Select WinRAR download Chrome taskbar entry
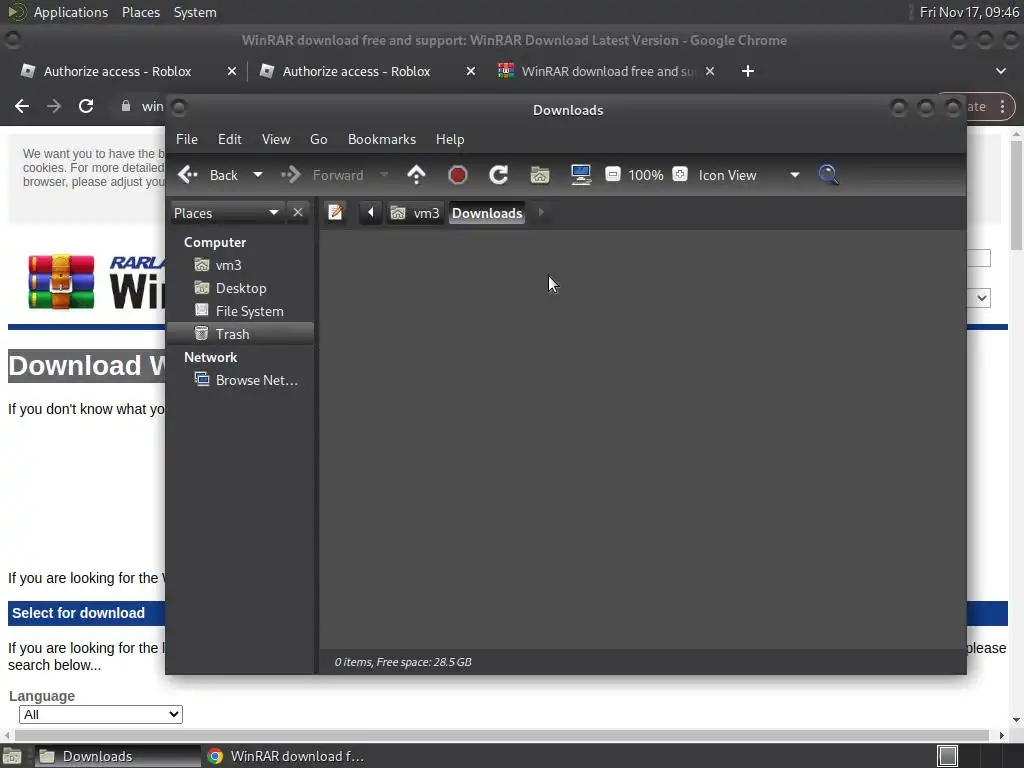This screenshot has height=768, width=1024. point(285,756)
